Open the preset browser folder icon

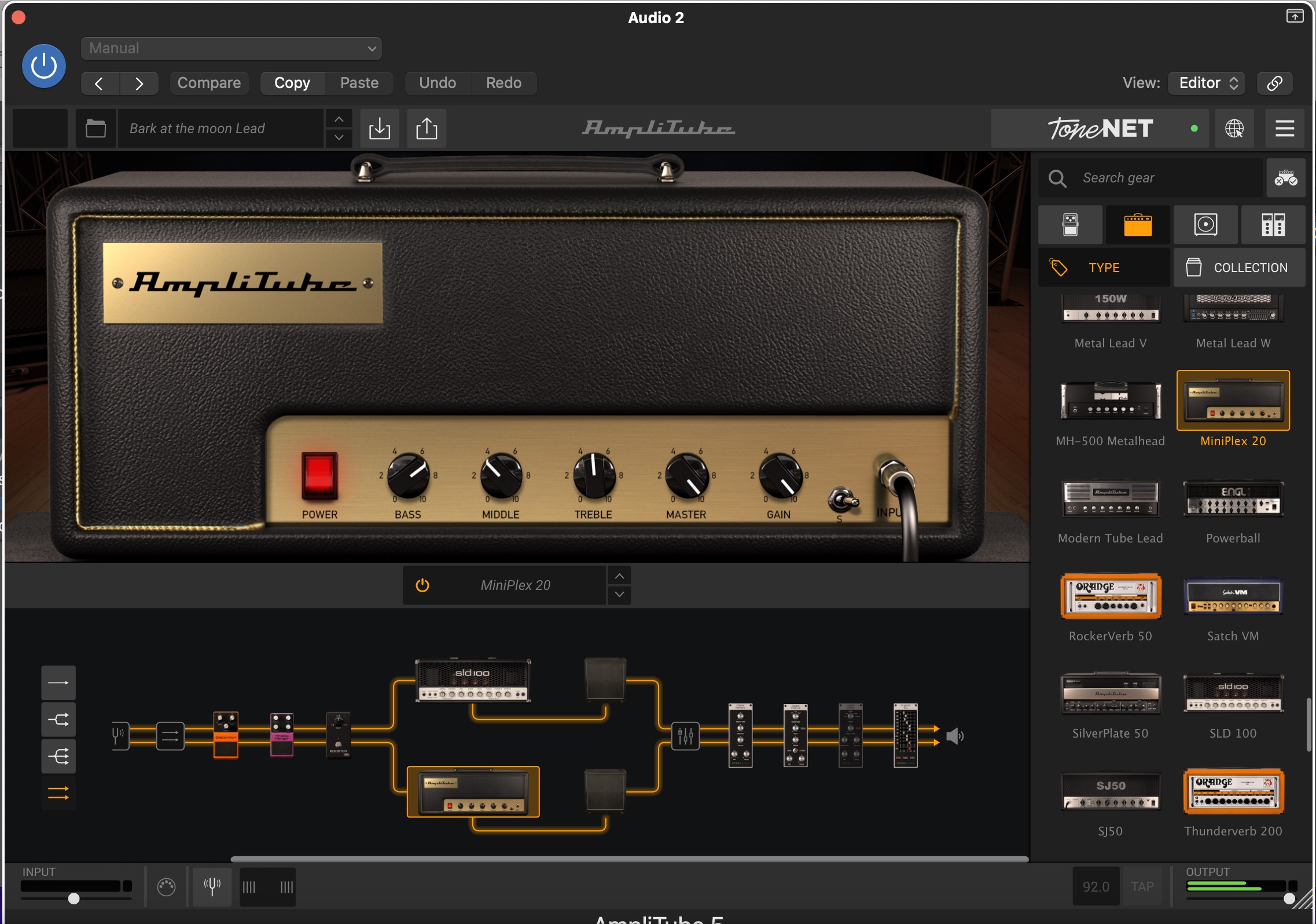coord(96,129)
